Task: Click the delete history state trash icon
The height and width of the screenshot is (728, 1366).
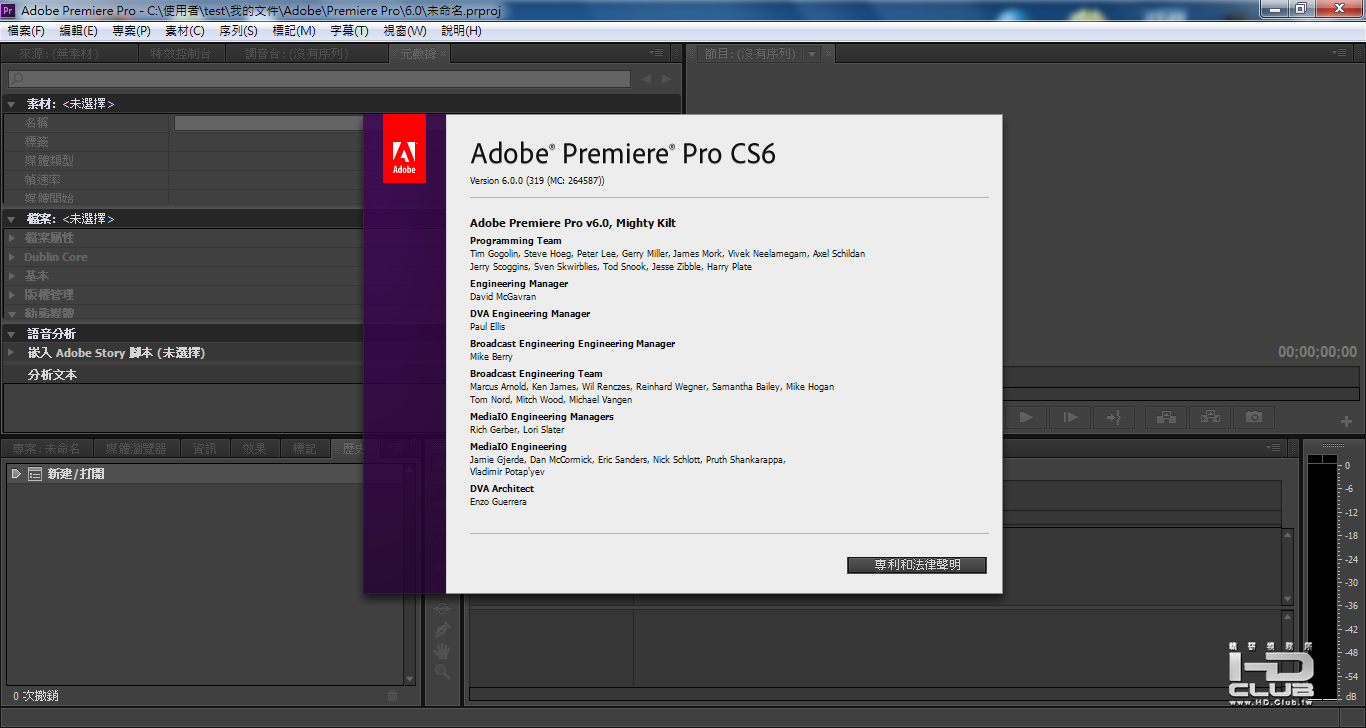Action: 392,696
